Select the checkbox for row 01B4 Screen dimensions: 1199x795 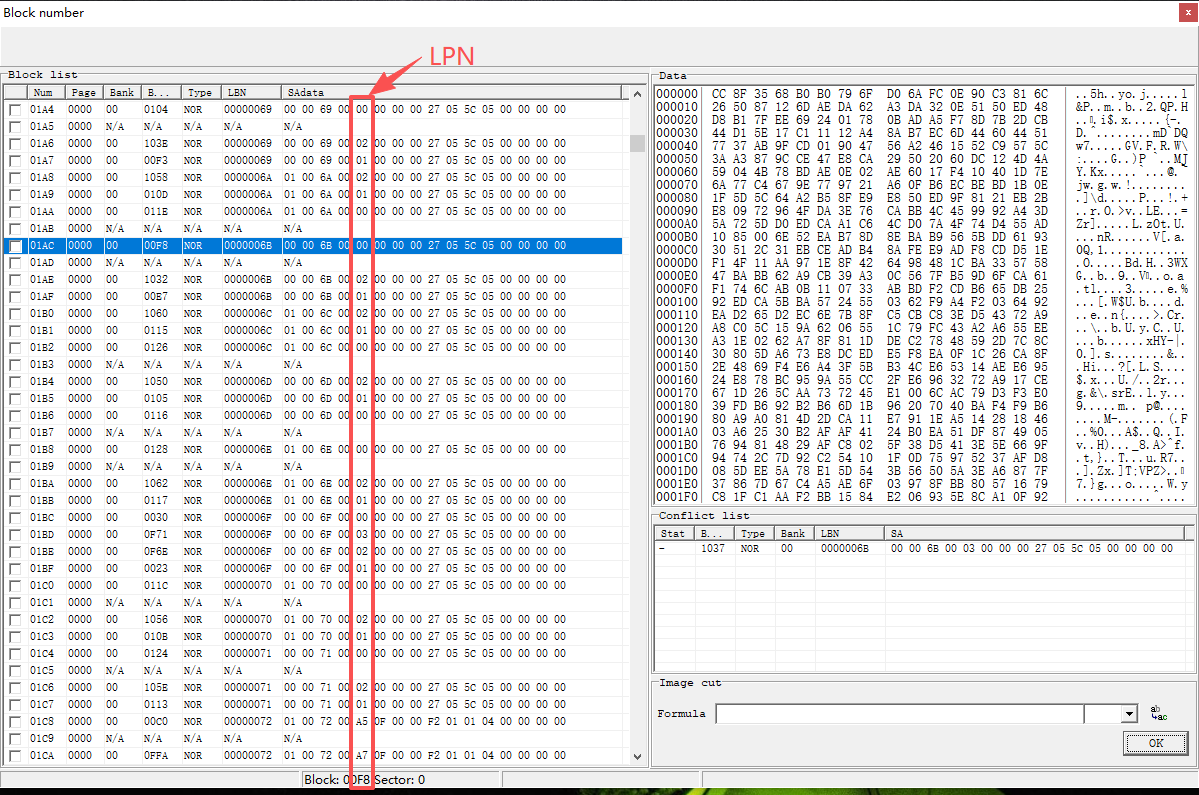point(15,381)
